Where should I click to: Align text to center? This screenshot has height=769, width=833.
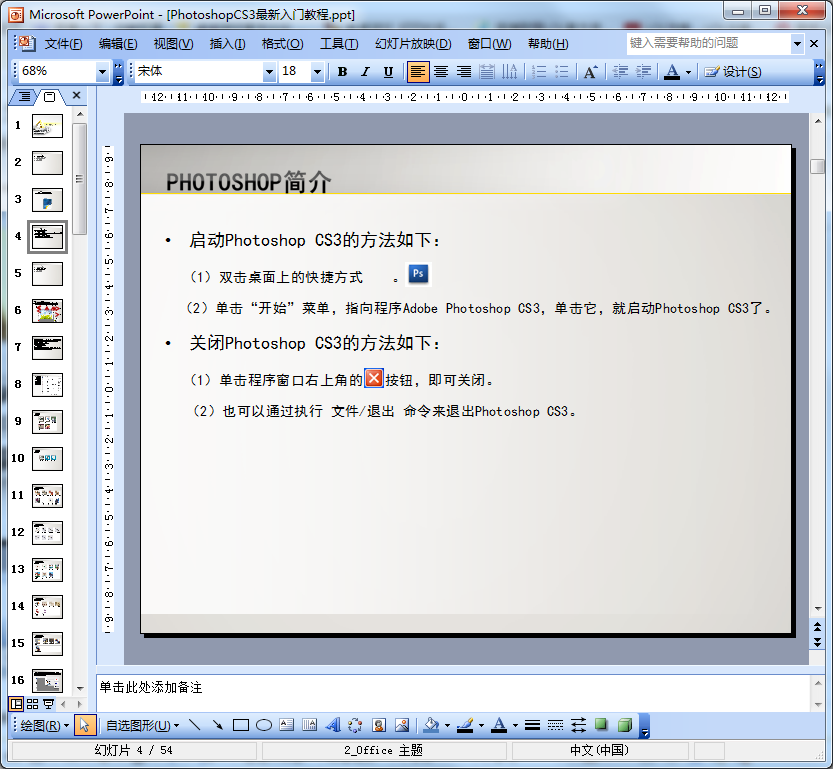click(440, 72)
